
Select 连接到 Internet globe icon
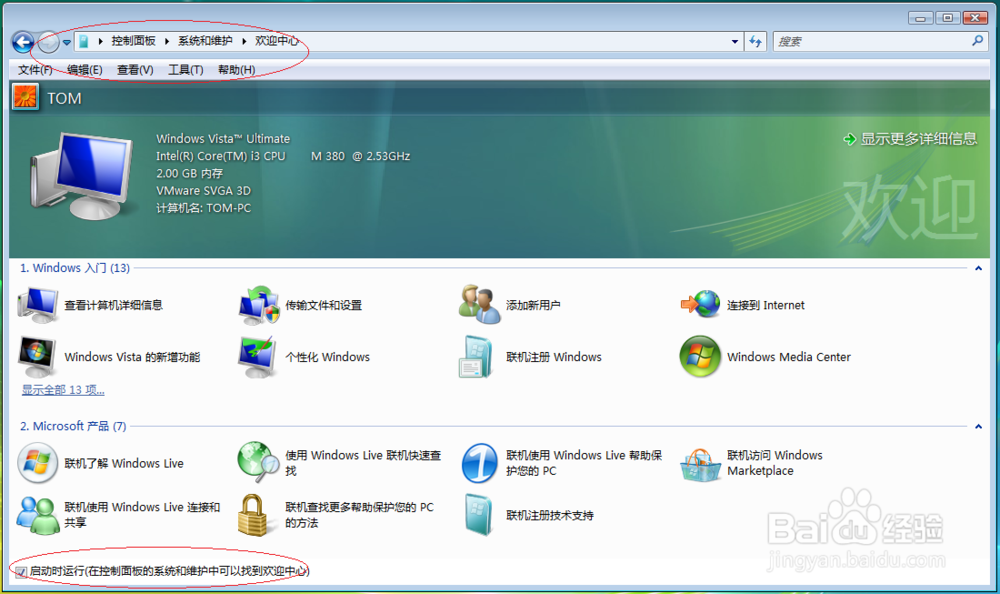click(700, 304)
